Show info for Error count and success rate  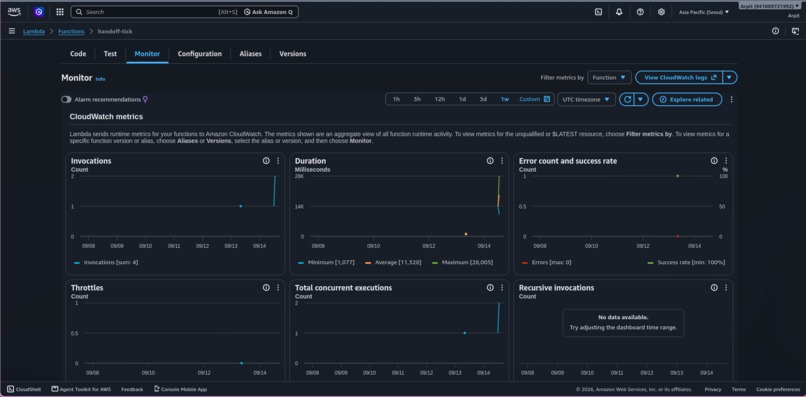click(714, 160)
